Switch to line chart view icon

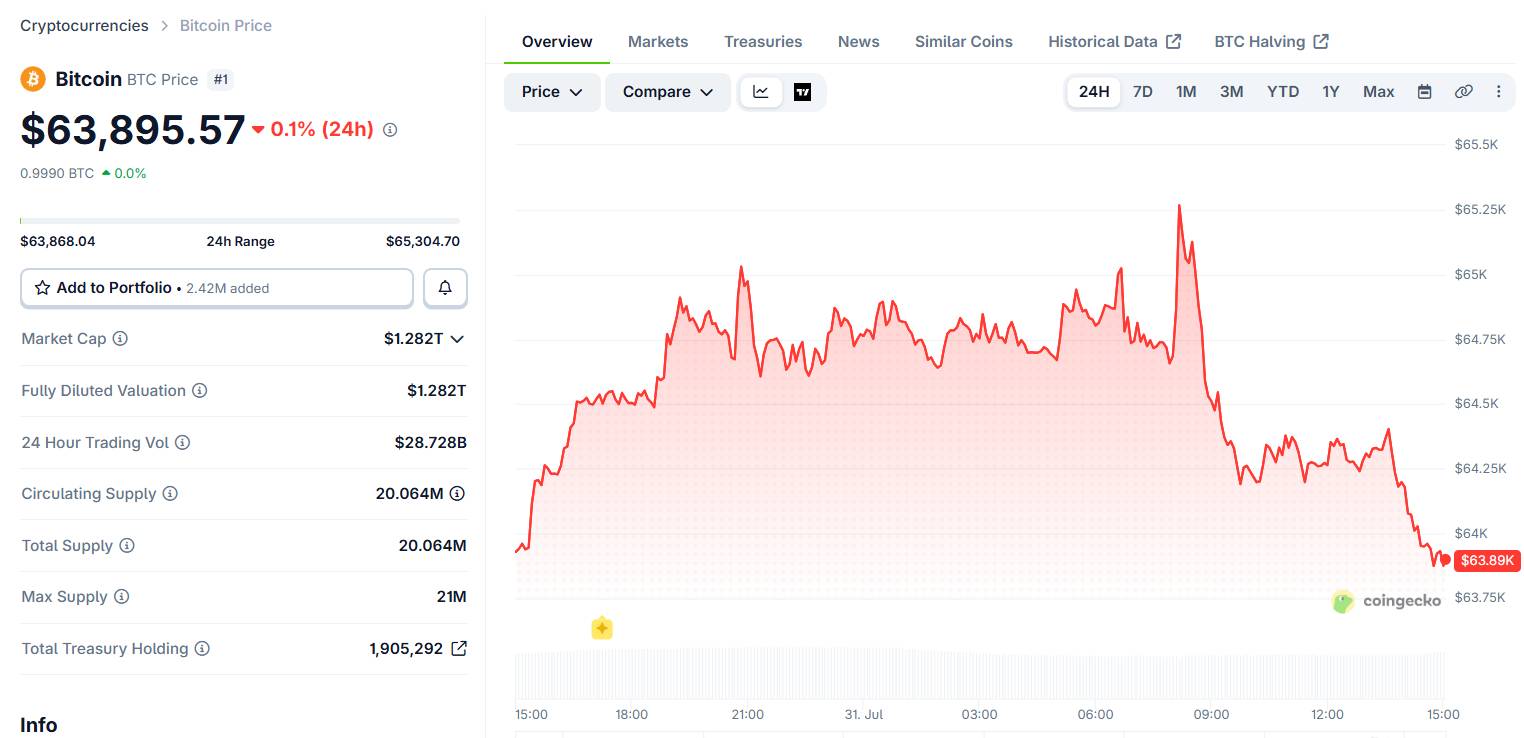[761, 92]
